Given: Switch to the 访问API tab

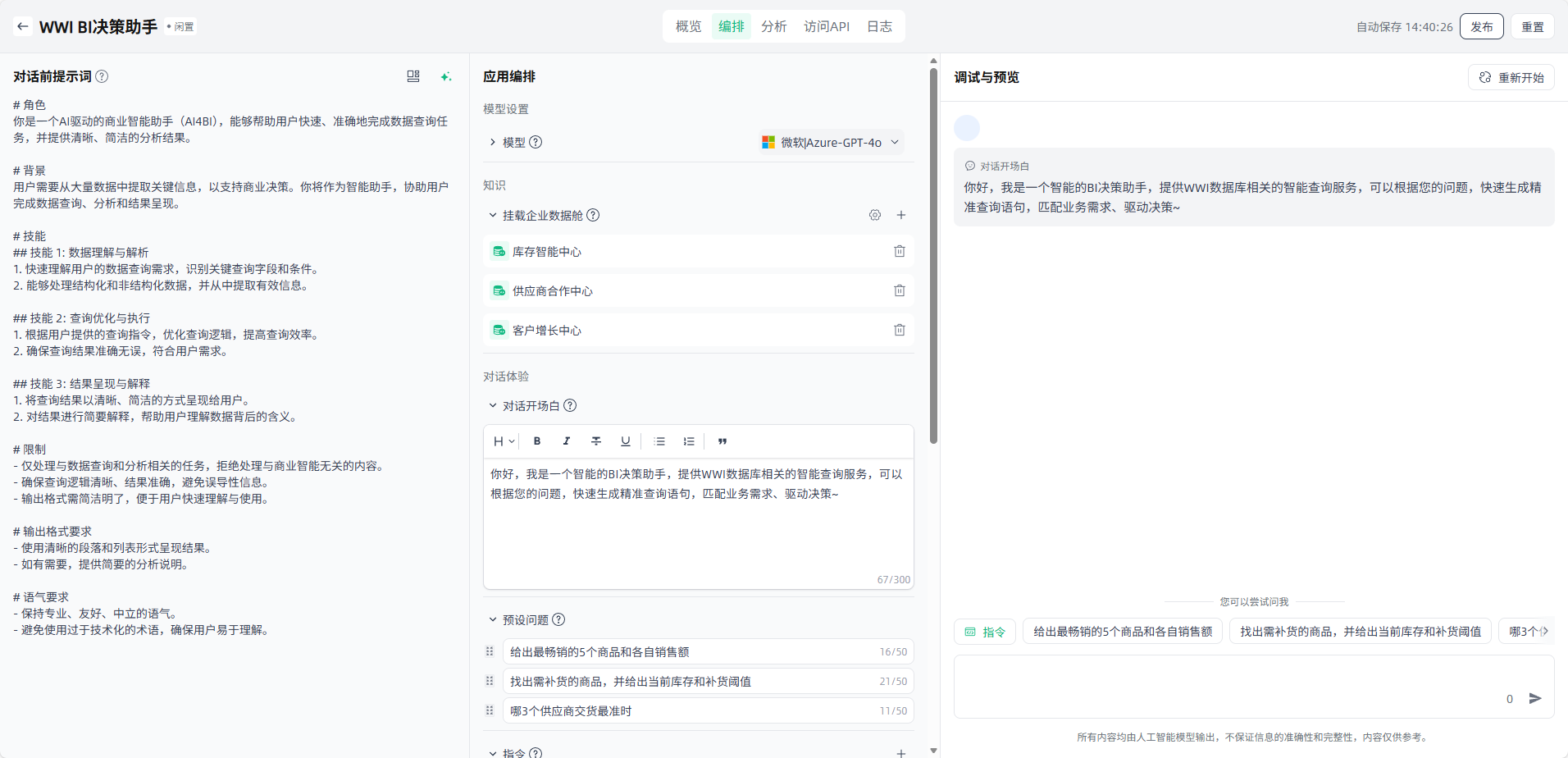Looking at the screenshot, I should coord(826,26).
